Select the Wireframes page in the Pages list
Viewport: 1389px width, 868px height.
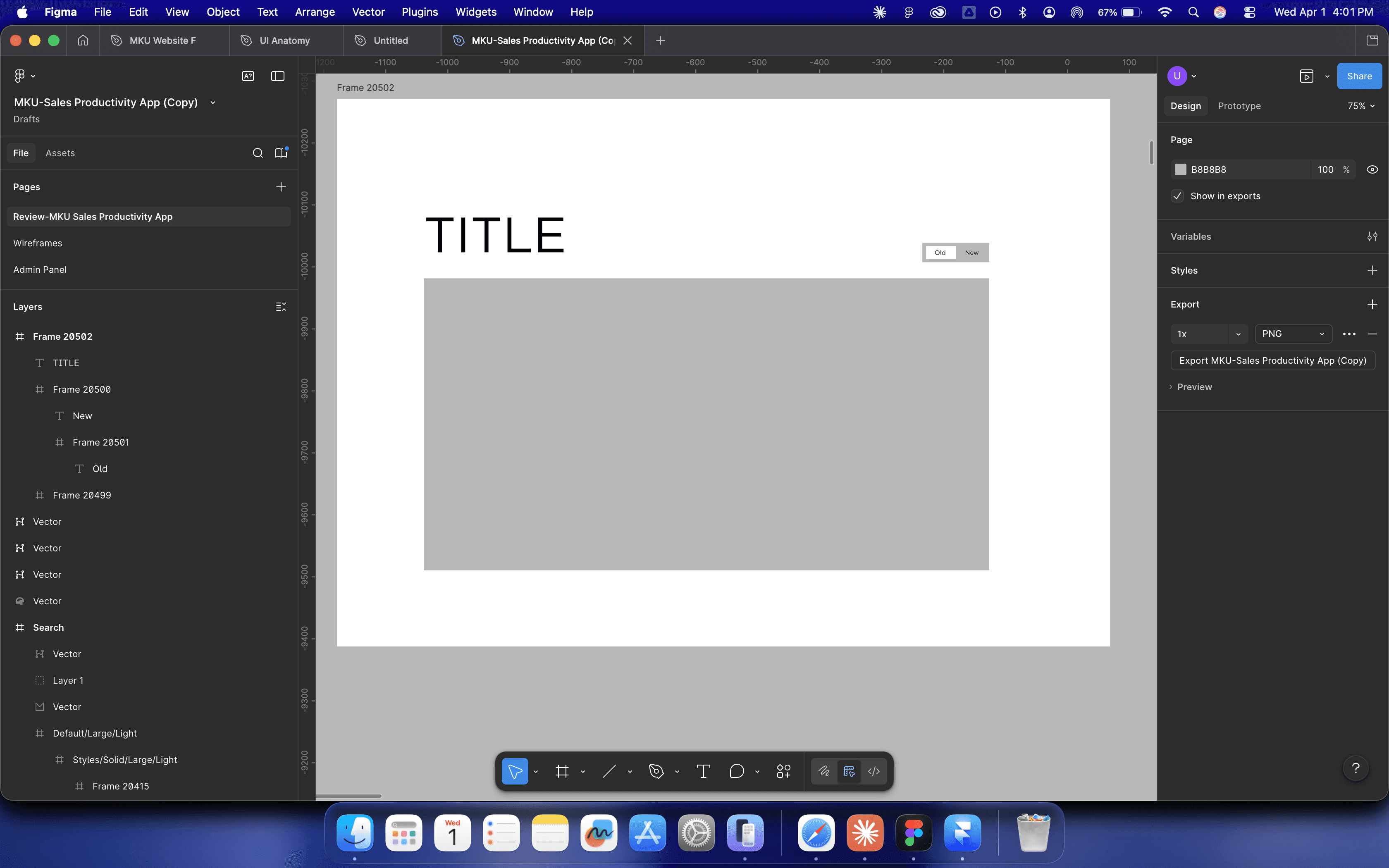point(37,243)
